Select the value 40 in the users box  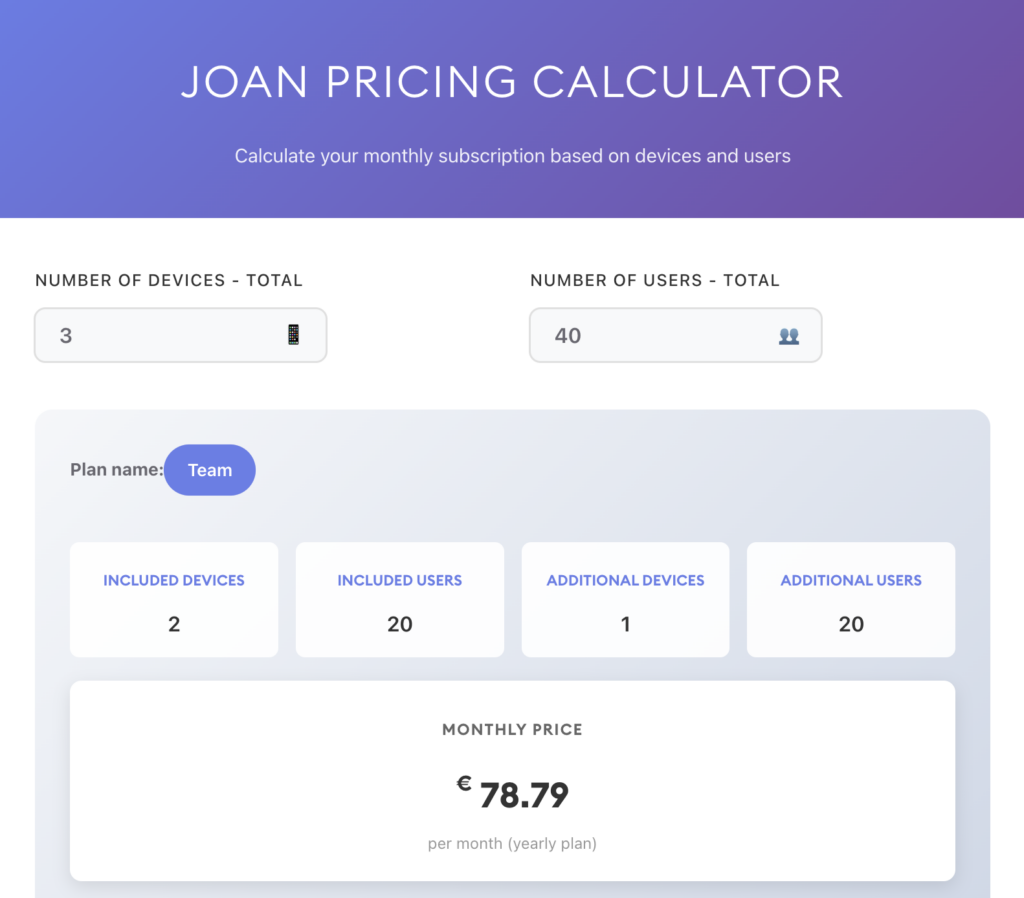[568, 336]
